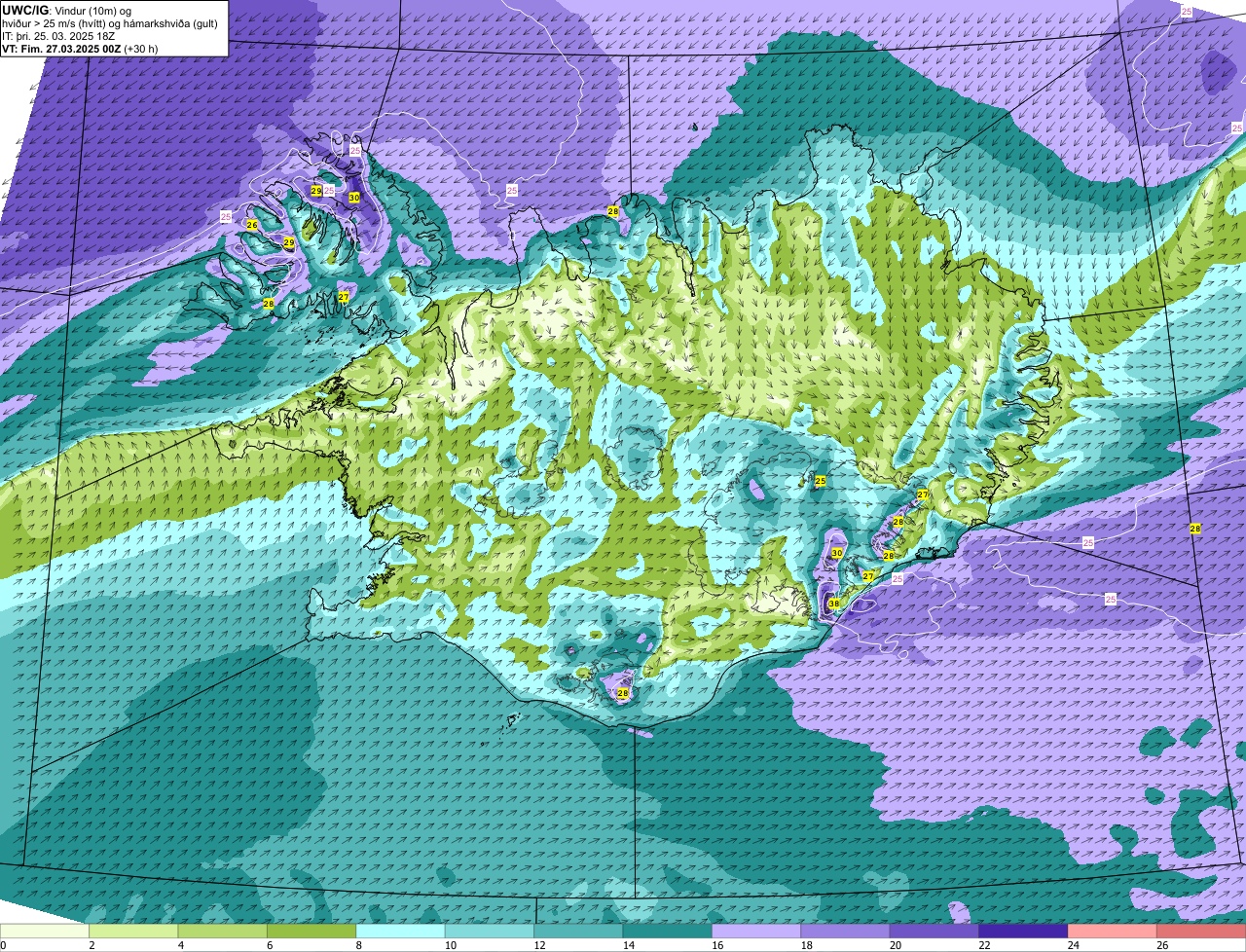Click the yellow 25 gust marker on the map

pyautogui.click(x=821, y=481)
